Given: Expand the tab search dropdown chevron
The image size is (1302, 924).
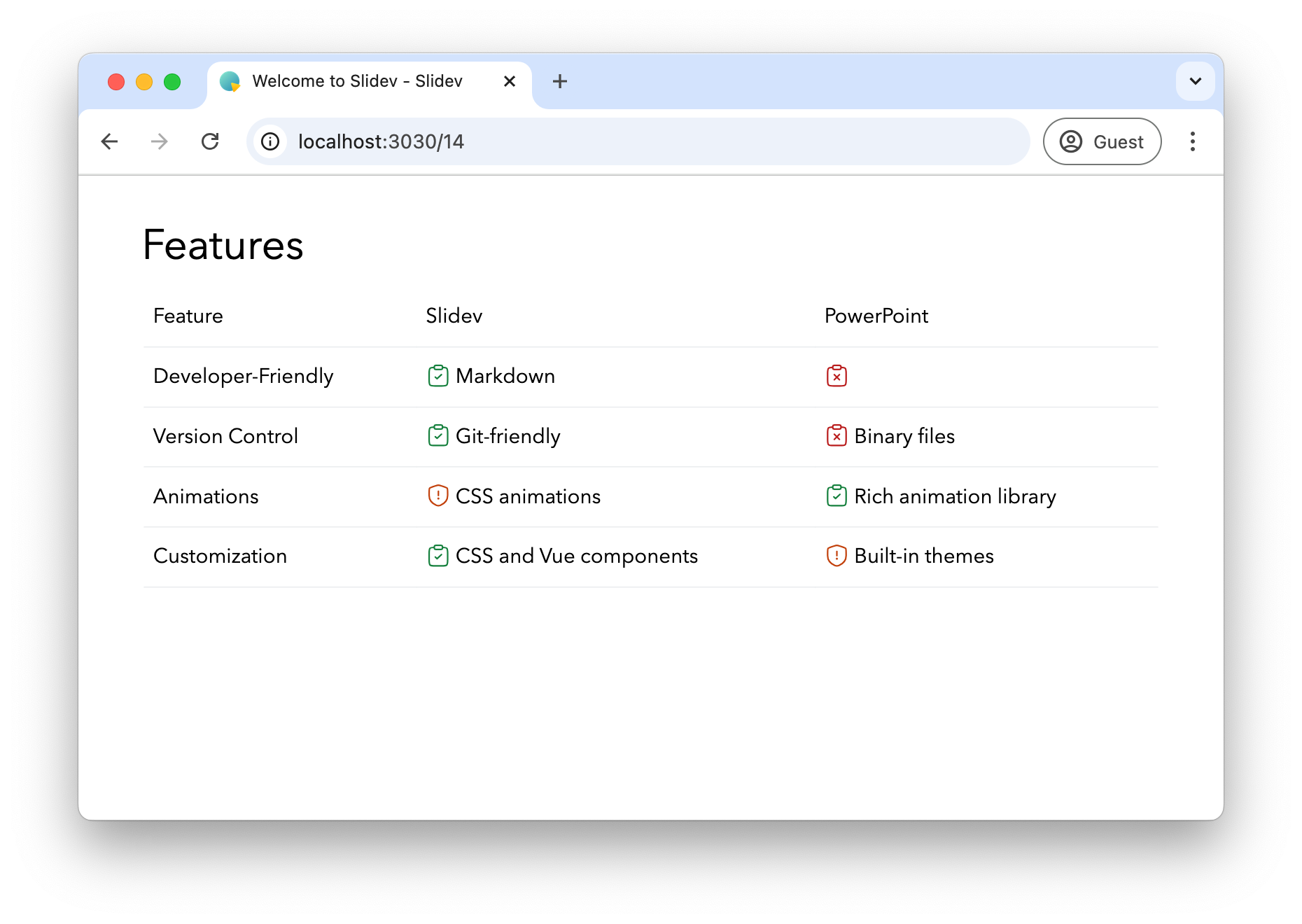Looking at the screenshot, I should point(1196,81).
